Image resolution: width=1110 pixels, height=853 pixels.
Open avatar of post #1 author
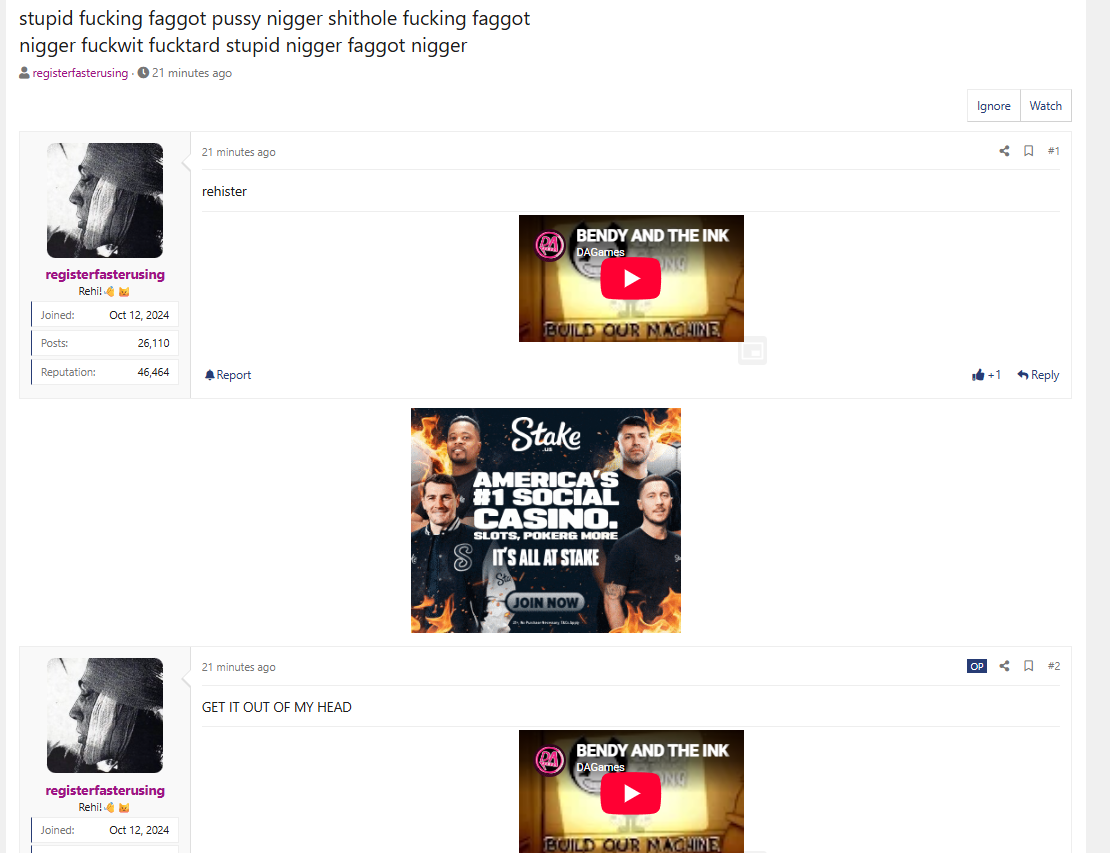pyautogui.click(x=105, y=200)
